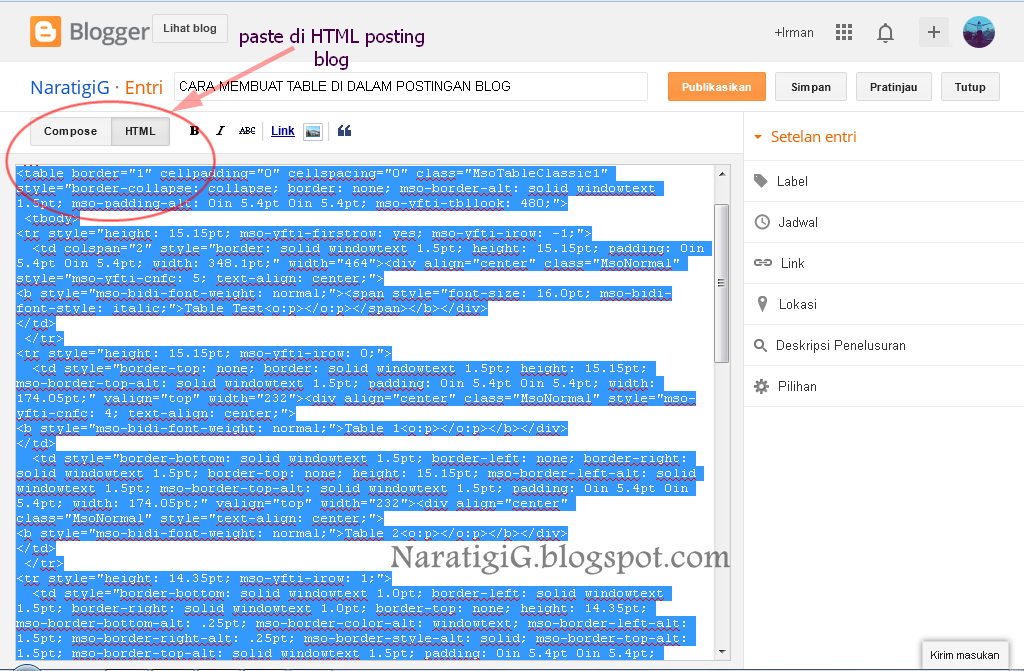Viewport: 1024px width, 671px height.
Task: Open the profile avatar picture
Action: [x=979, y=32]
